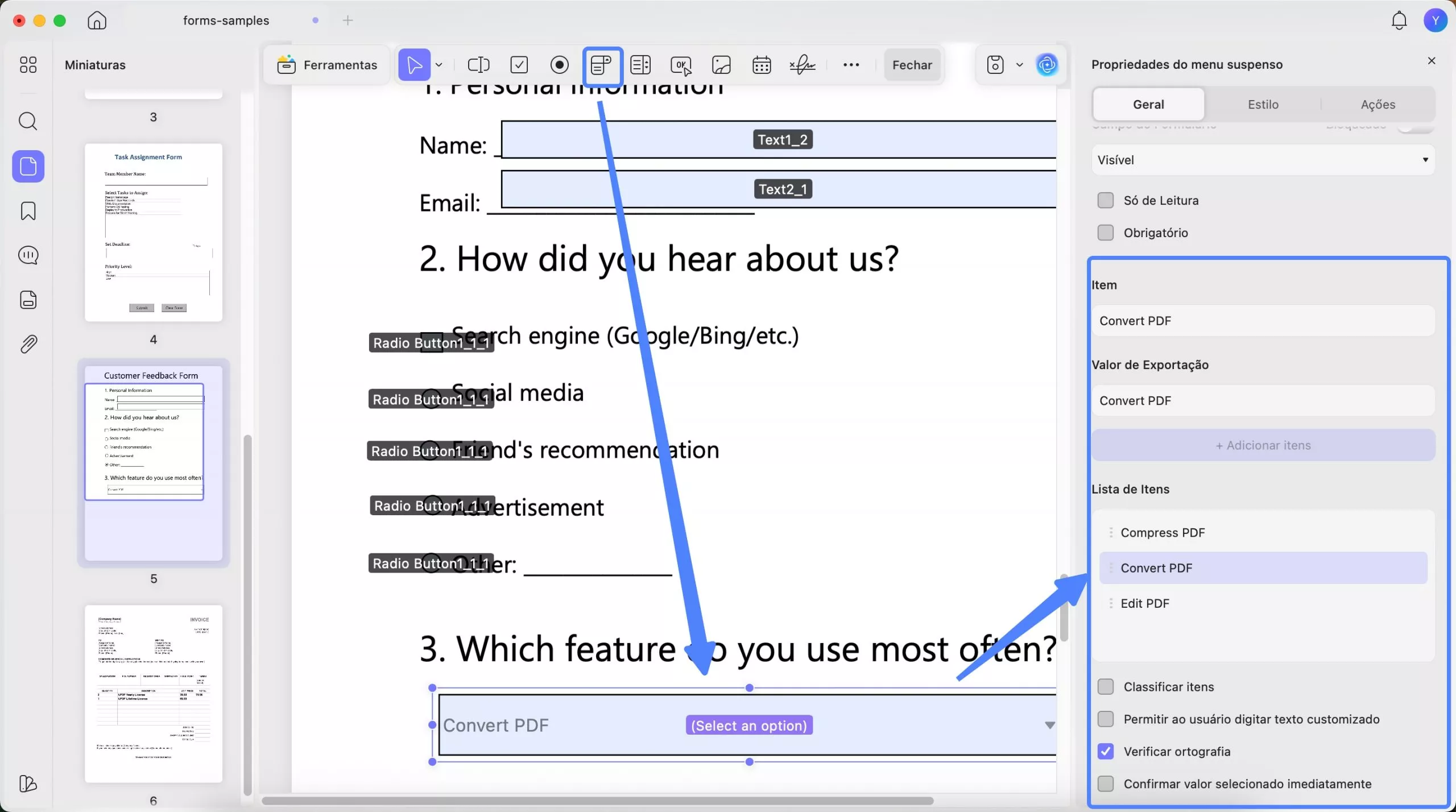Click the Adicionar itens button
The height and width of the screenshot is (812, 1456).
click(1263, 445)
